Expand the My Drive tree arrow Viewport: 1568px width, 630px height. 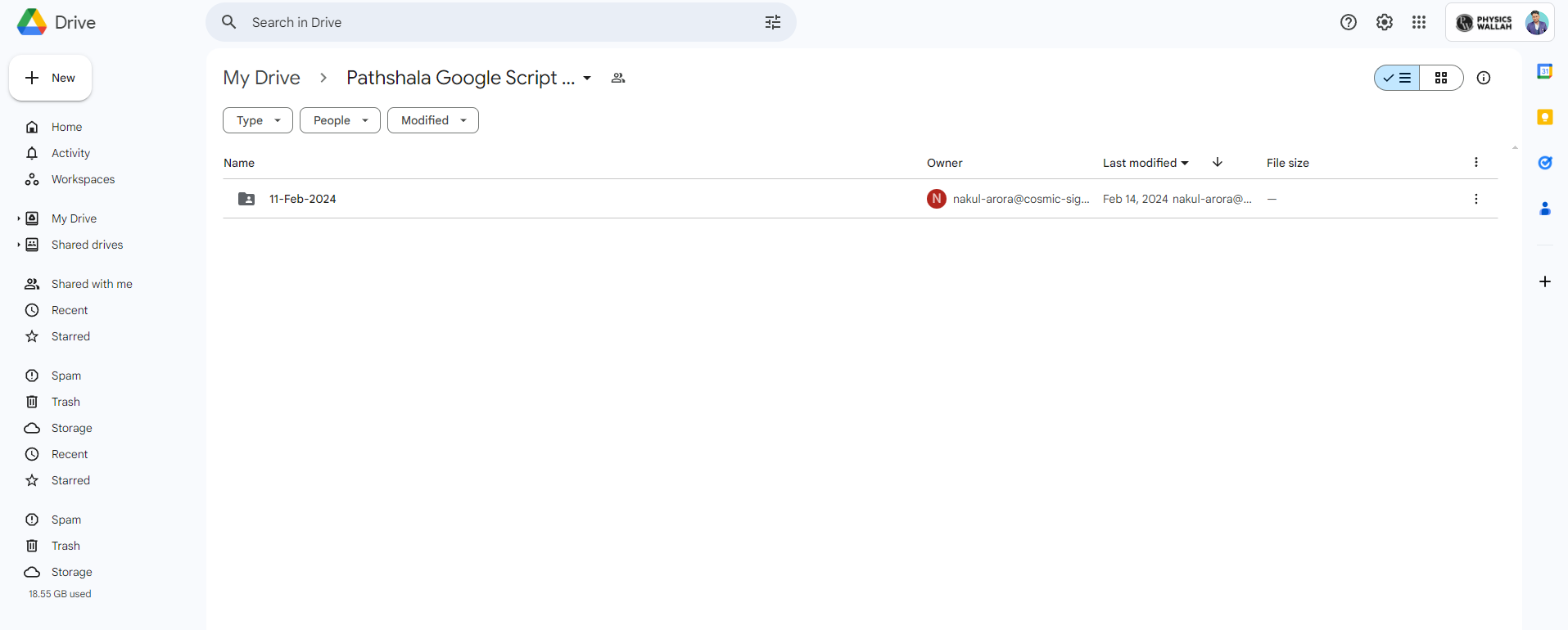tap(19, 218)
